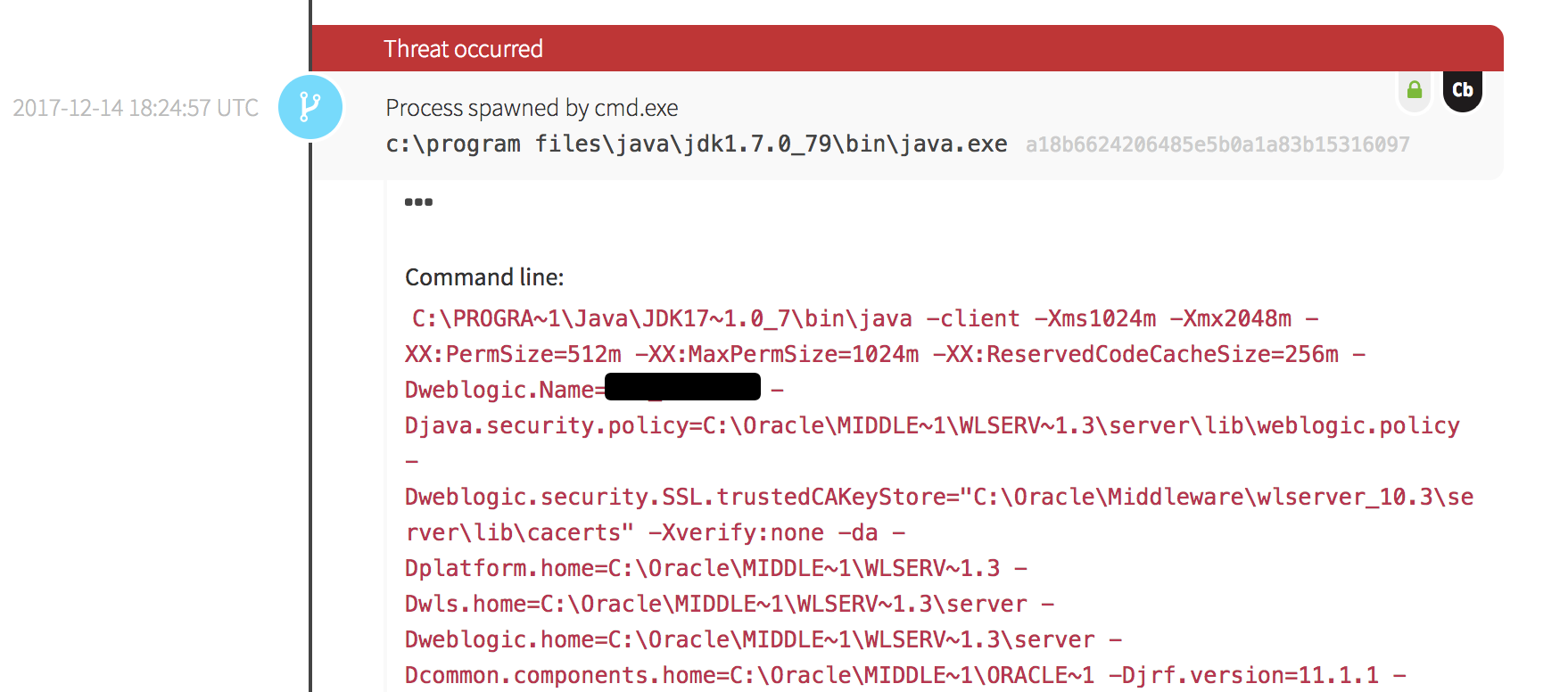Viewport: 1568px width, 692px height.
Task: Click the black Cb badge near the banner
Action: coord(1462,89)
